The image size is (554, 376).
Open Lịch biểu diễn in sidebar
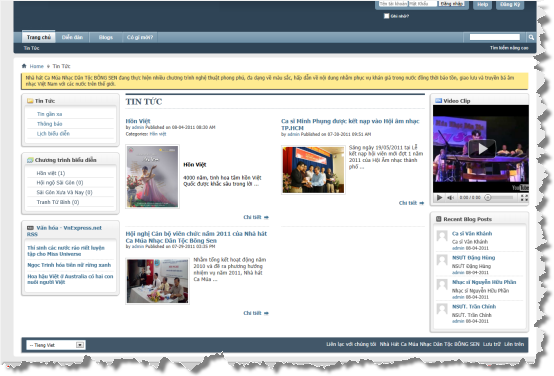(x=53, y=134)
